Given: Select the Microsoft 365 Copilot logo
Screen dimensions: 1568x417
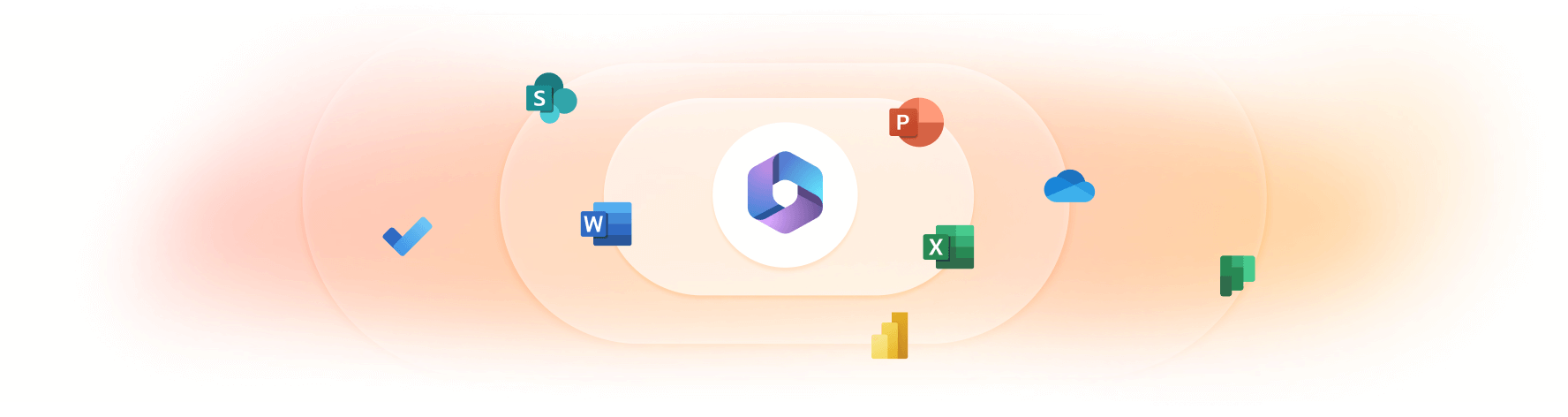Looking at the screenshot, I should pos(785,193).
